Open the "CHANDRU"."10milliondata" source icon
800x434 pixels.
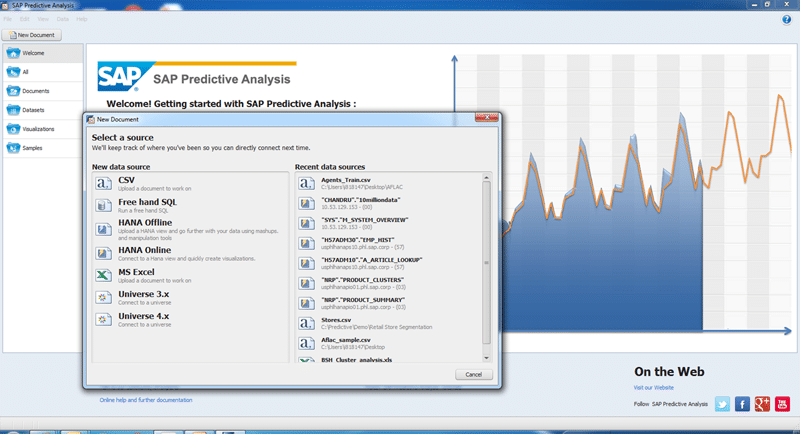306,203
